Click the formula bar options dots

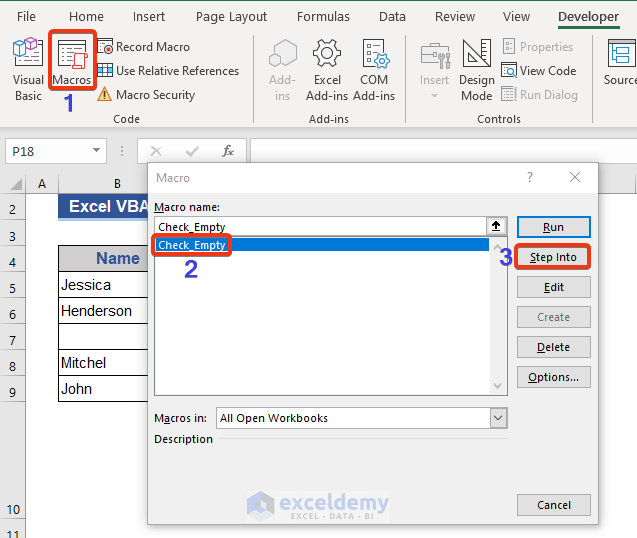point(122,151)
